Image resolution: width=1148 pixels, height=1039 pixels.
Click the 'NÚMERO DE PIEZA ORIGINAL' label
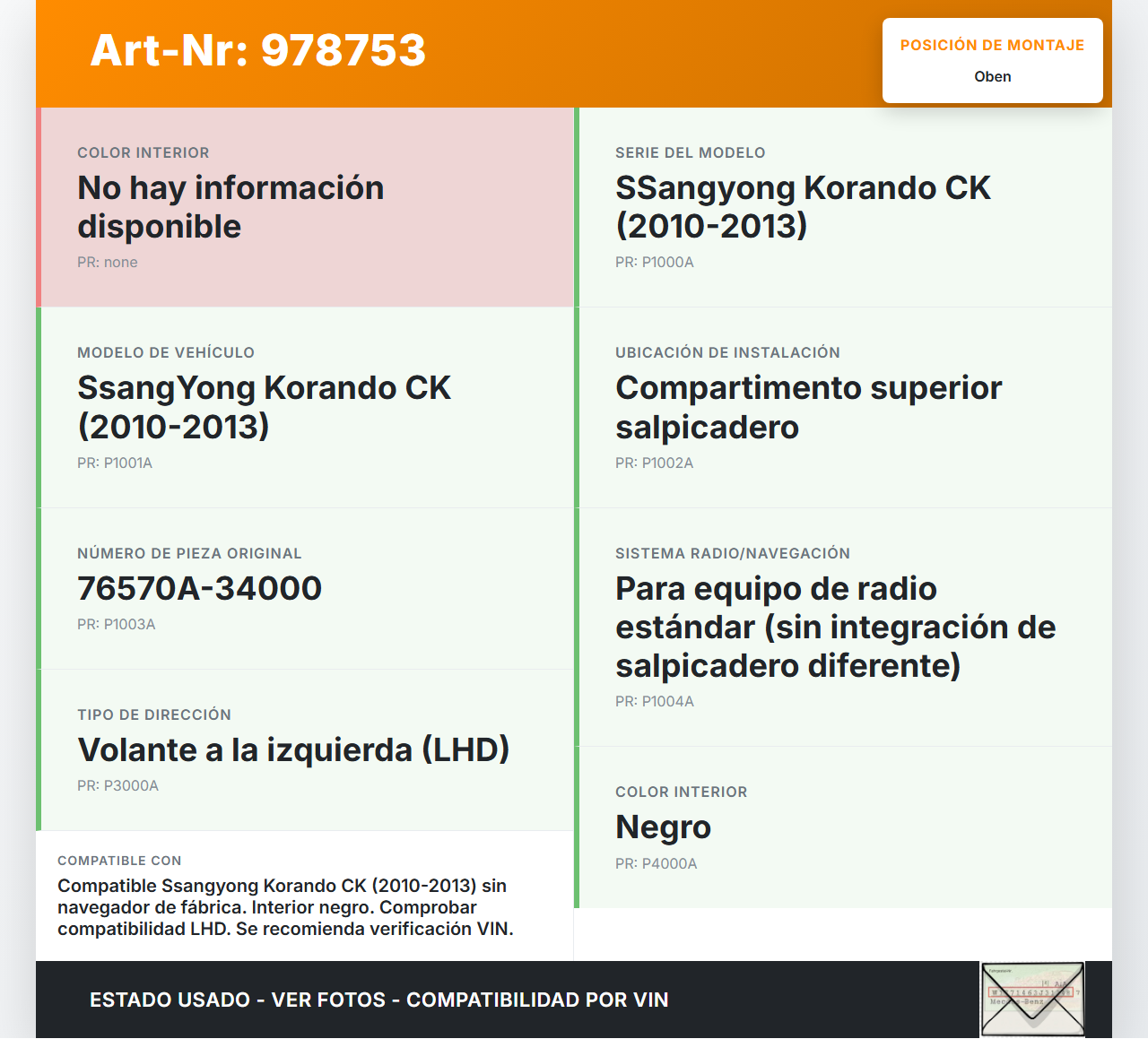click(189, 553)
